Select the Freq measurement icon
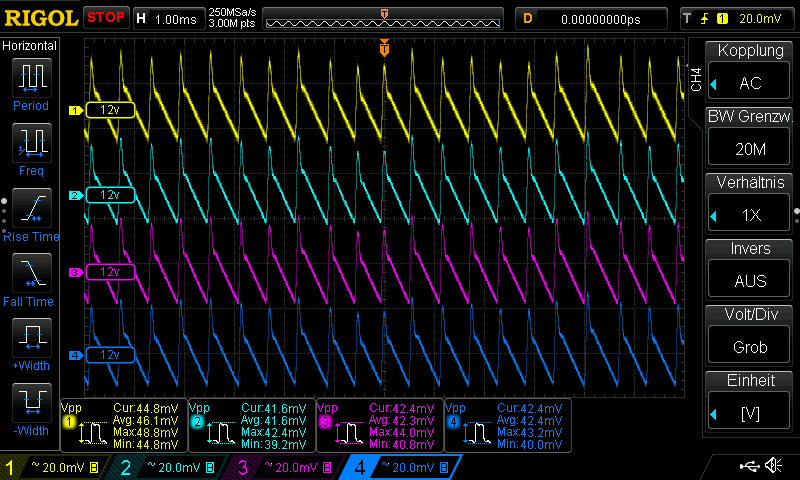 point(31,141)
